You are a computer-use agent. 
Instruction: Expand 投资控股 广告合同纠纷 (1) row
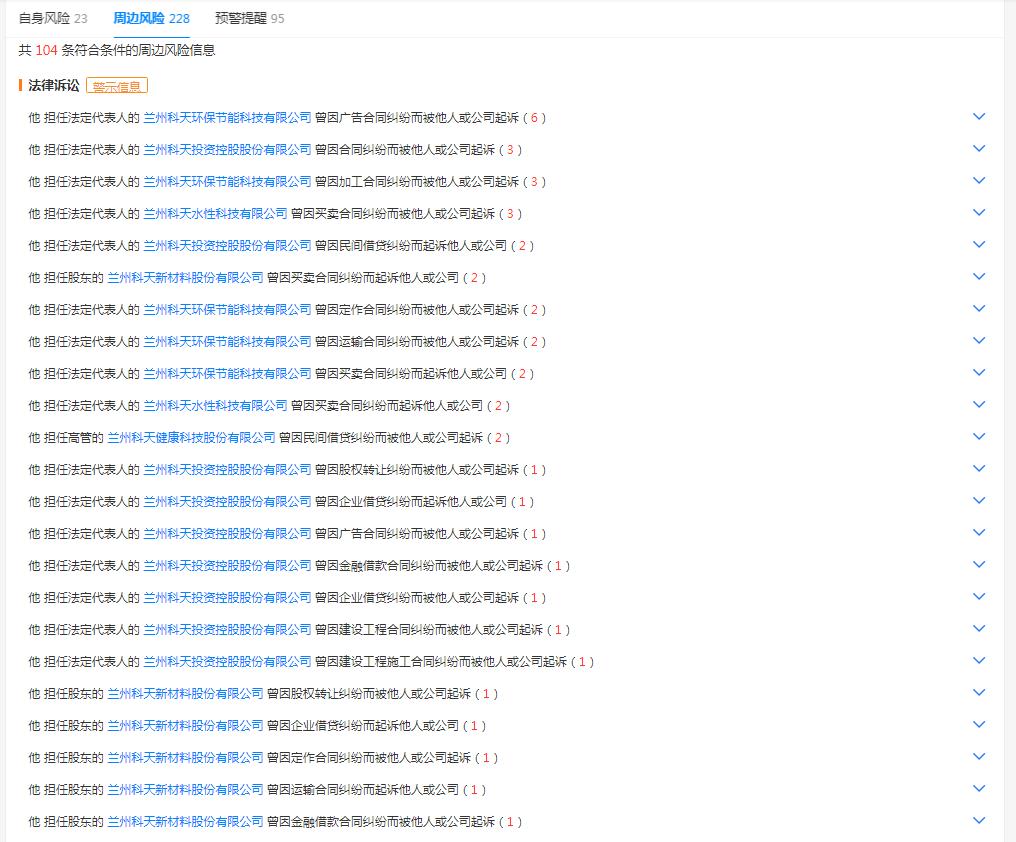pyautogui.click(x=979, y=533)
